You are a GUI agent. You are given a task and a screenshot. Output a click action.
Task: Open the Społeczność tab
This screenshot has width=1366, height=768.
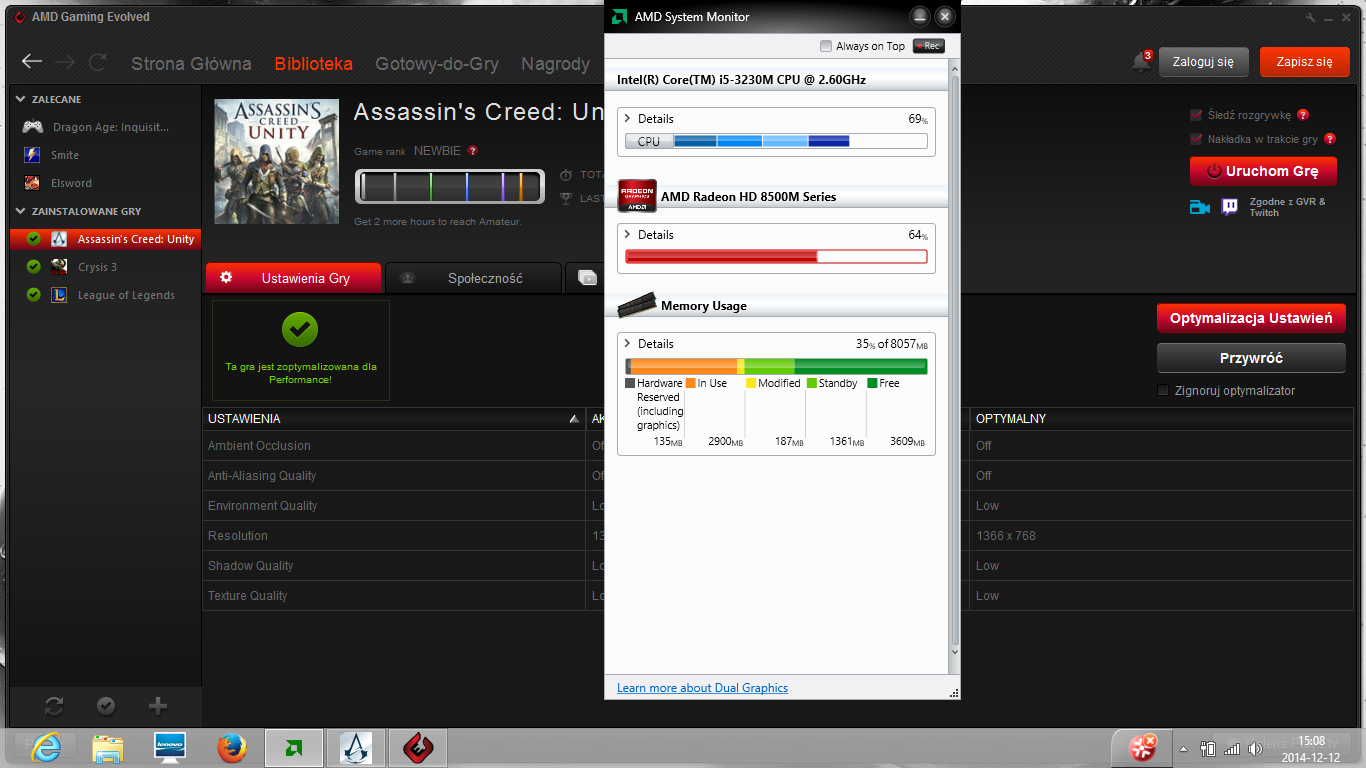[473, 278]
